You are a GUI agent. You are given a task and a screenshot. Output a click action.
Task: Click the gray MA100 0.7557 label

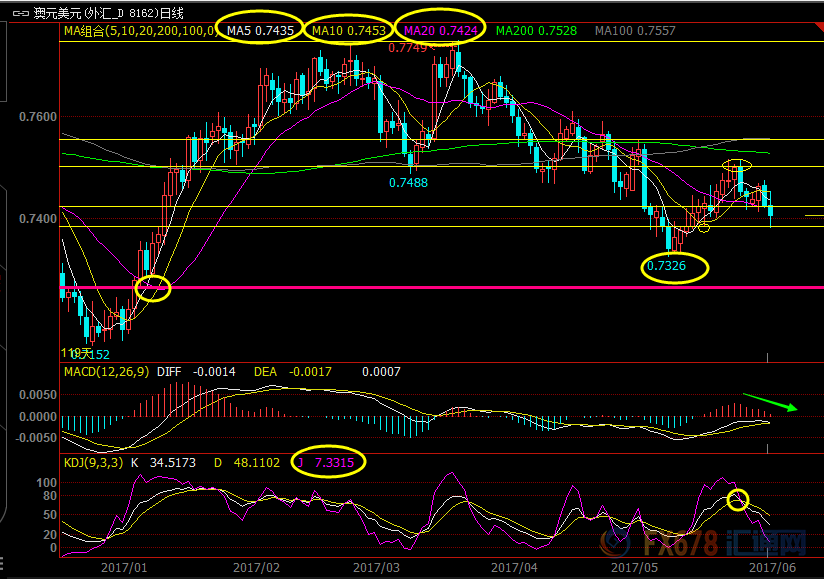[634, 31]
